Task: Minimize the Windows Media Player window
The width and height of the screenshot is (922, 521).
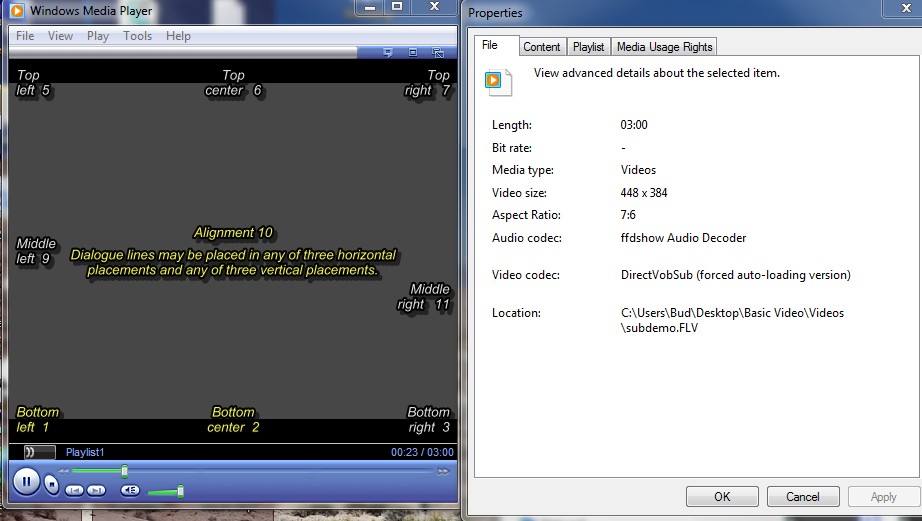Action: (x=370, y=7)
